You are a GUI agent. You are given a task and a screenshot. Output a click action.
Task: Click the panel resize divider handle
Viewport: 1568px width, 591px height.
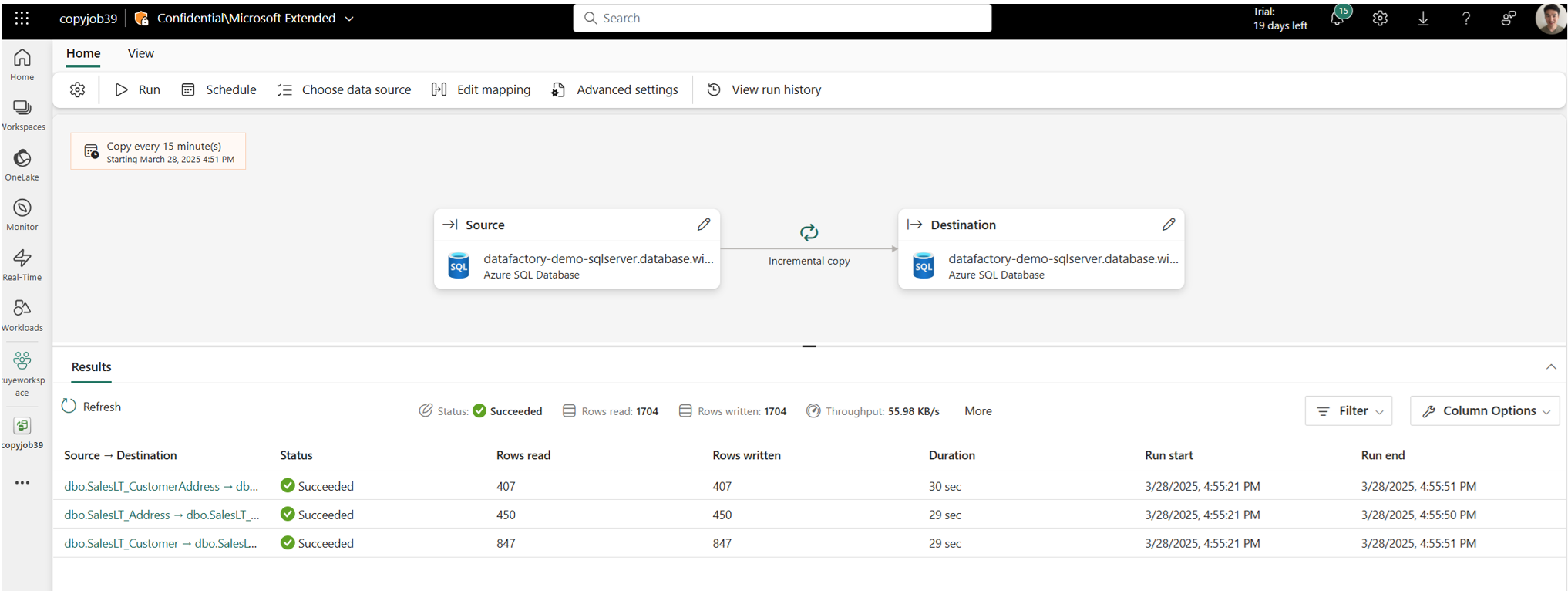click(809, 346)
